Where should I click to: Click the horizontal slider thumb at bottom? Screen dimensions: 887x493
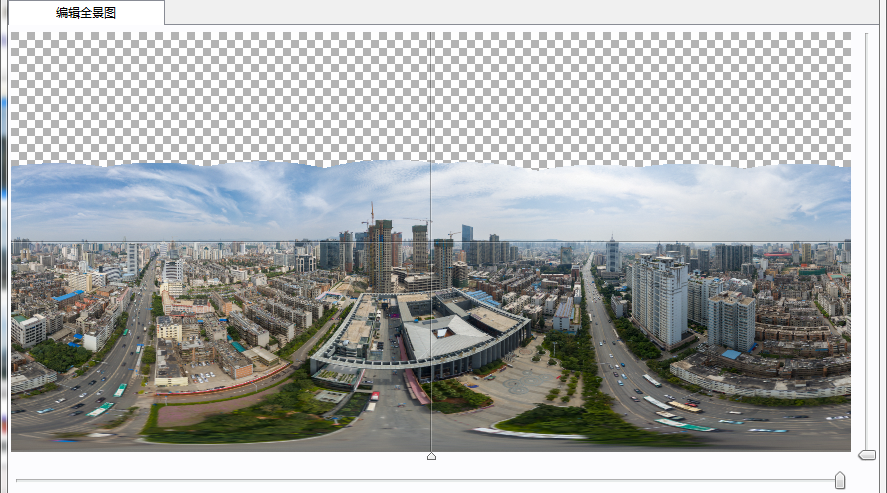(839, 481)
